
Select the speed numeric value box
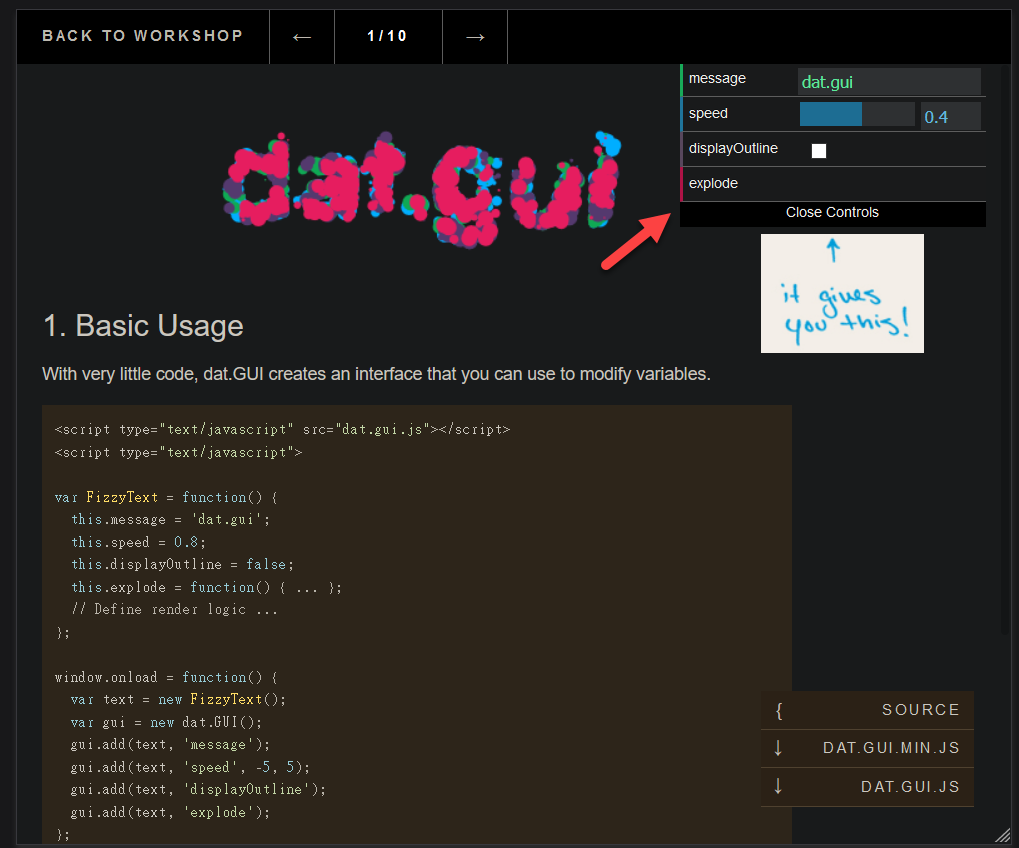[949, 117]
